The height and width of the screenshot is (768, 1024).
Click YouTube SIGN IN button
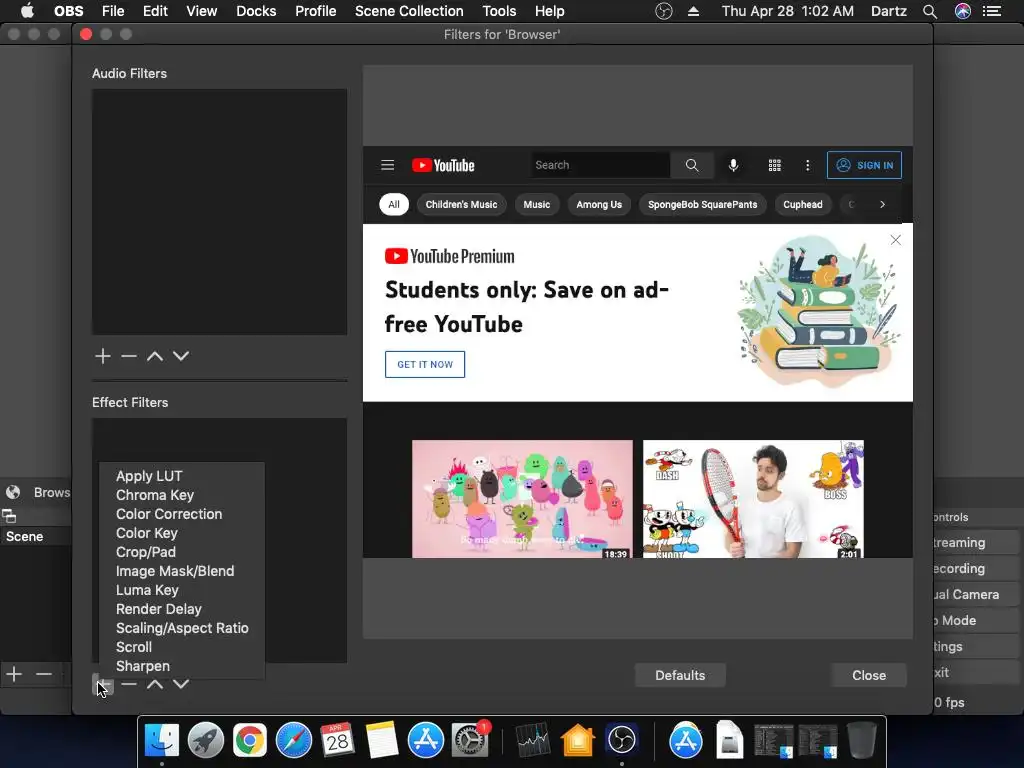(864, 165)
